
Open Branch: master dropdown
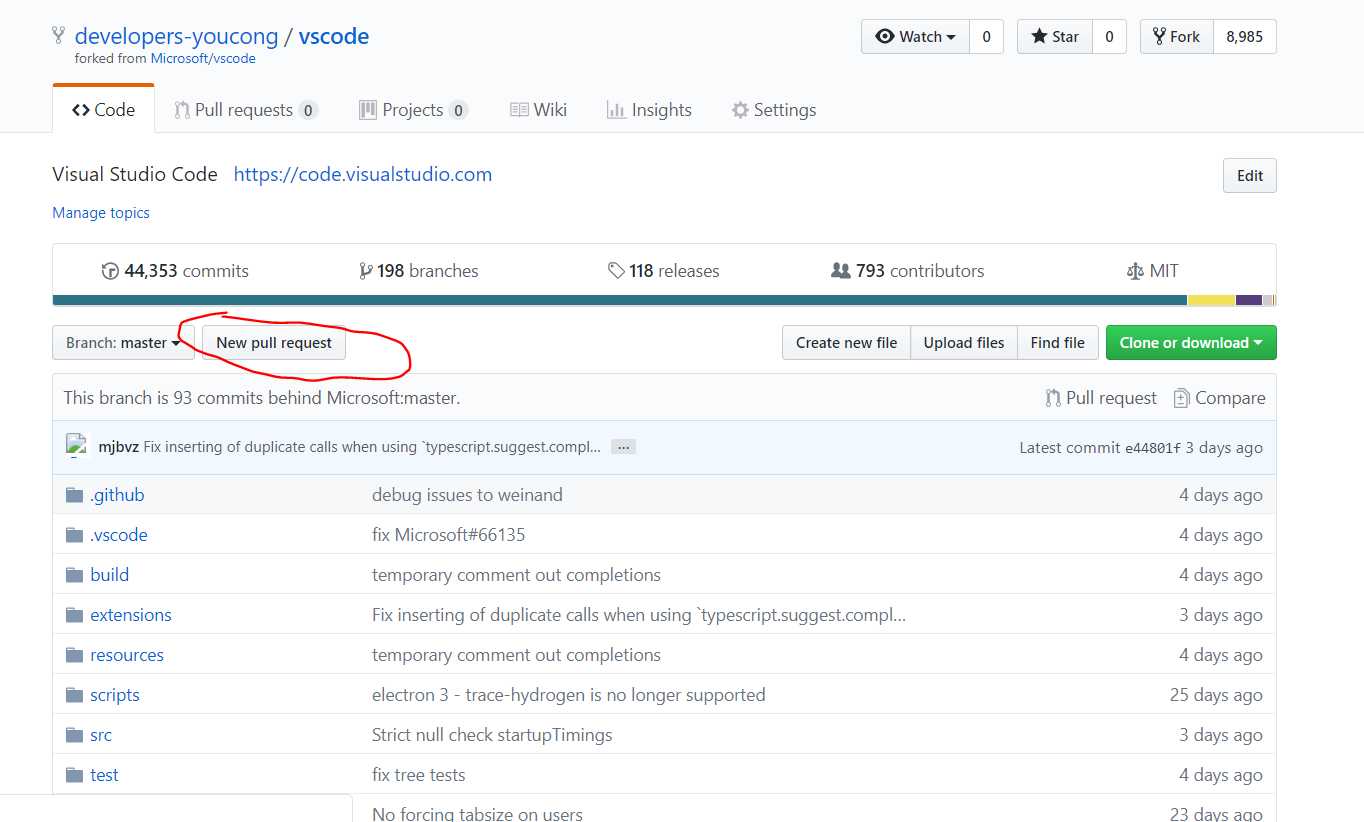(123, 342)
